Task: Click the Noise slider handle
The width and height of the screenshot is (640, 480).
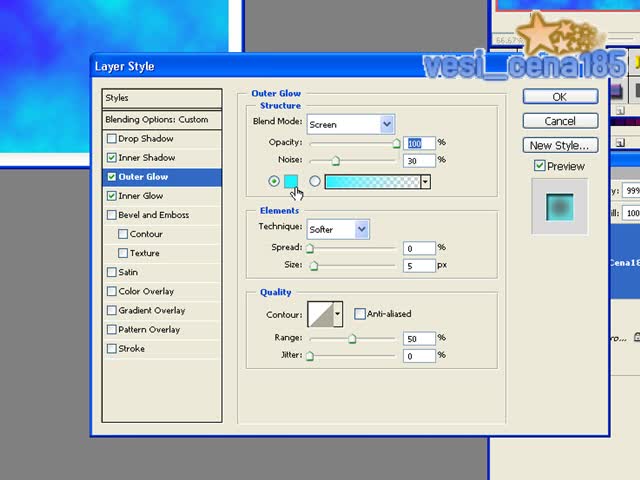Action: (336, 161)
